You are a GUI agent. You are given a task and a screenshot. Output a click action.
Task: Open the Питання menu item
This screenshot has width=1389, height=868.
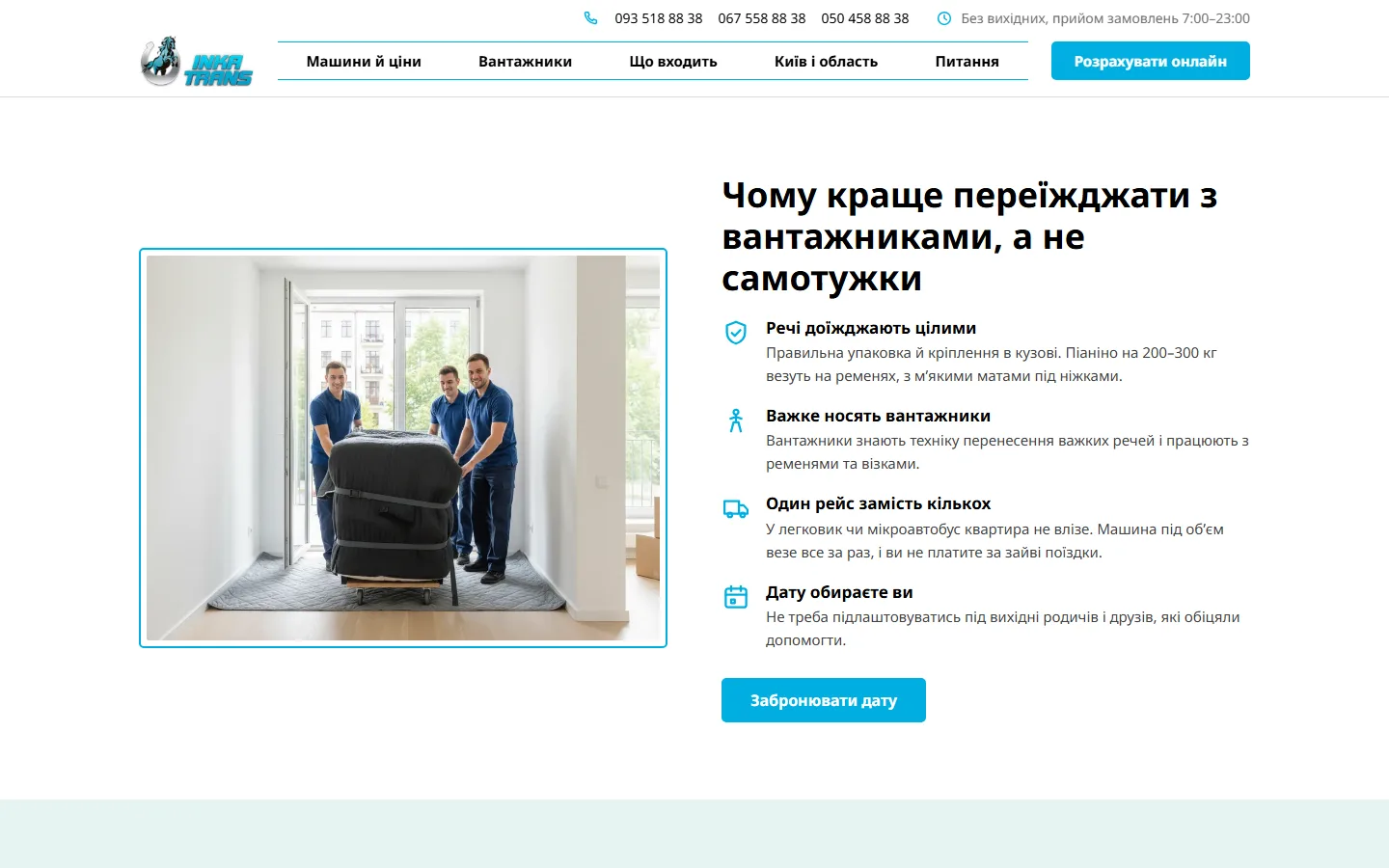(x=967, y=61)
